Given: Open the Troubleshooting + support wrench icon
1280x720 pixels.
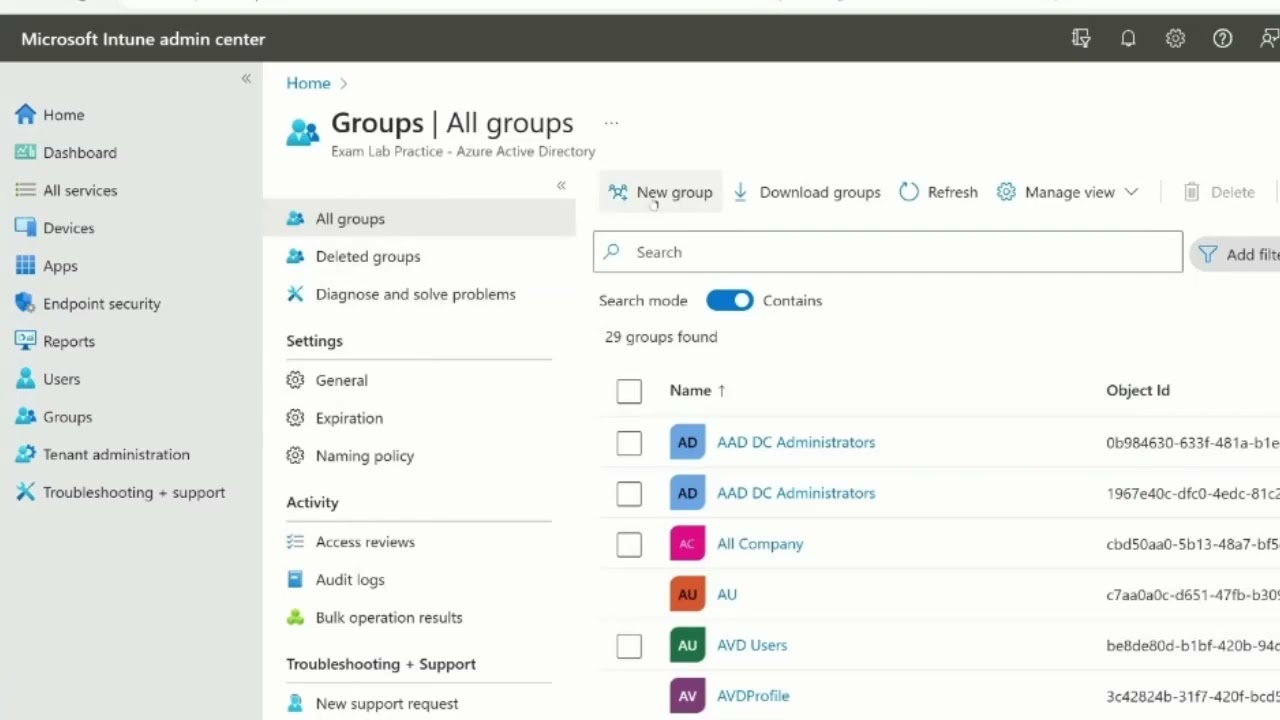Looking at the screenshot, I should 25,492.
